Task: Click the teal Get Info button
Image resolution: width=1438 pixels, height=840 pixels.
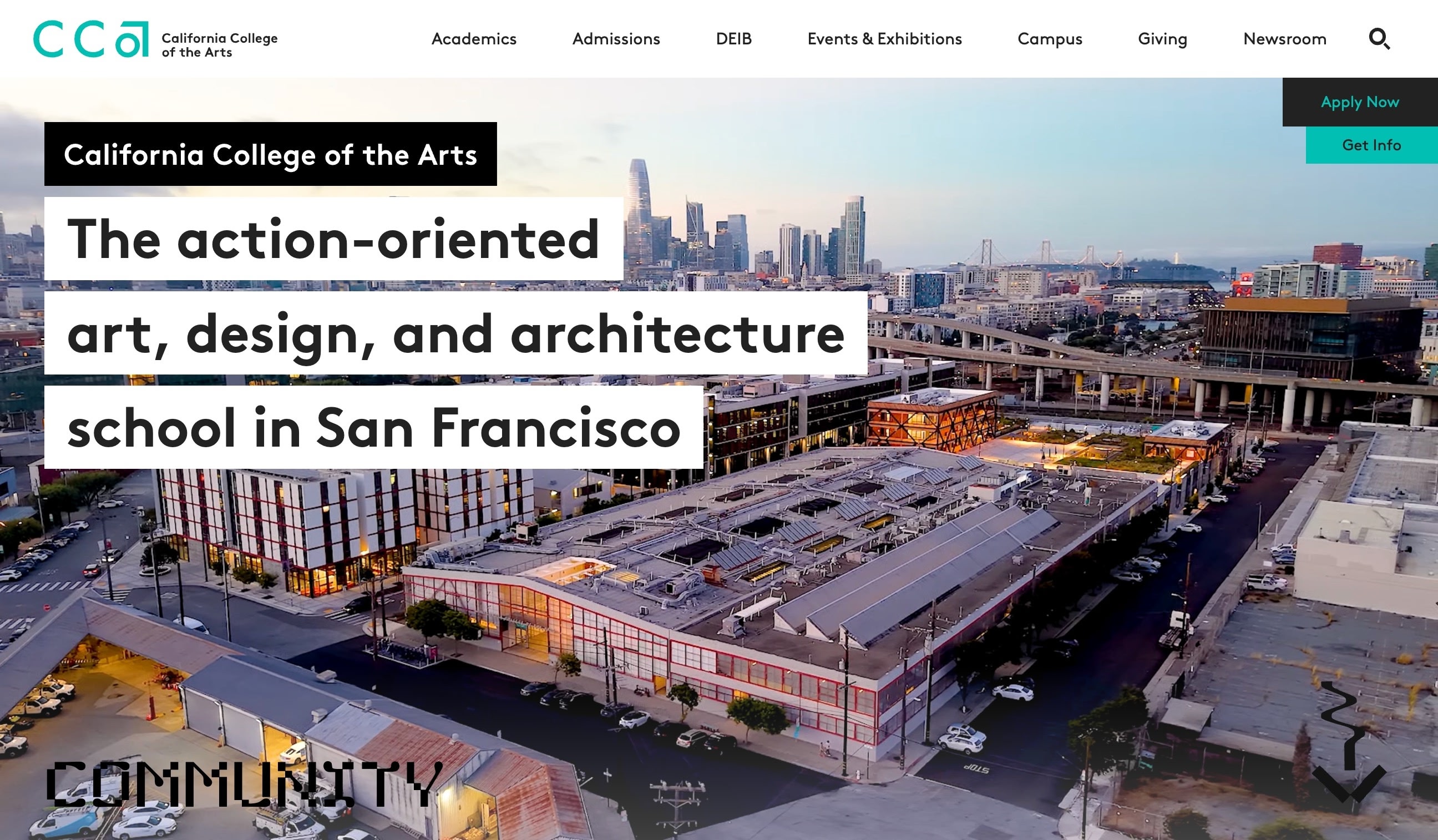Action: tap(1371, 145)
